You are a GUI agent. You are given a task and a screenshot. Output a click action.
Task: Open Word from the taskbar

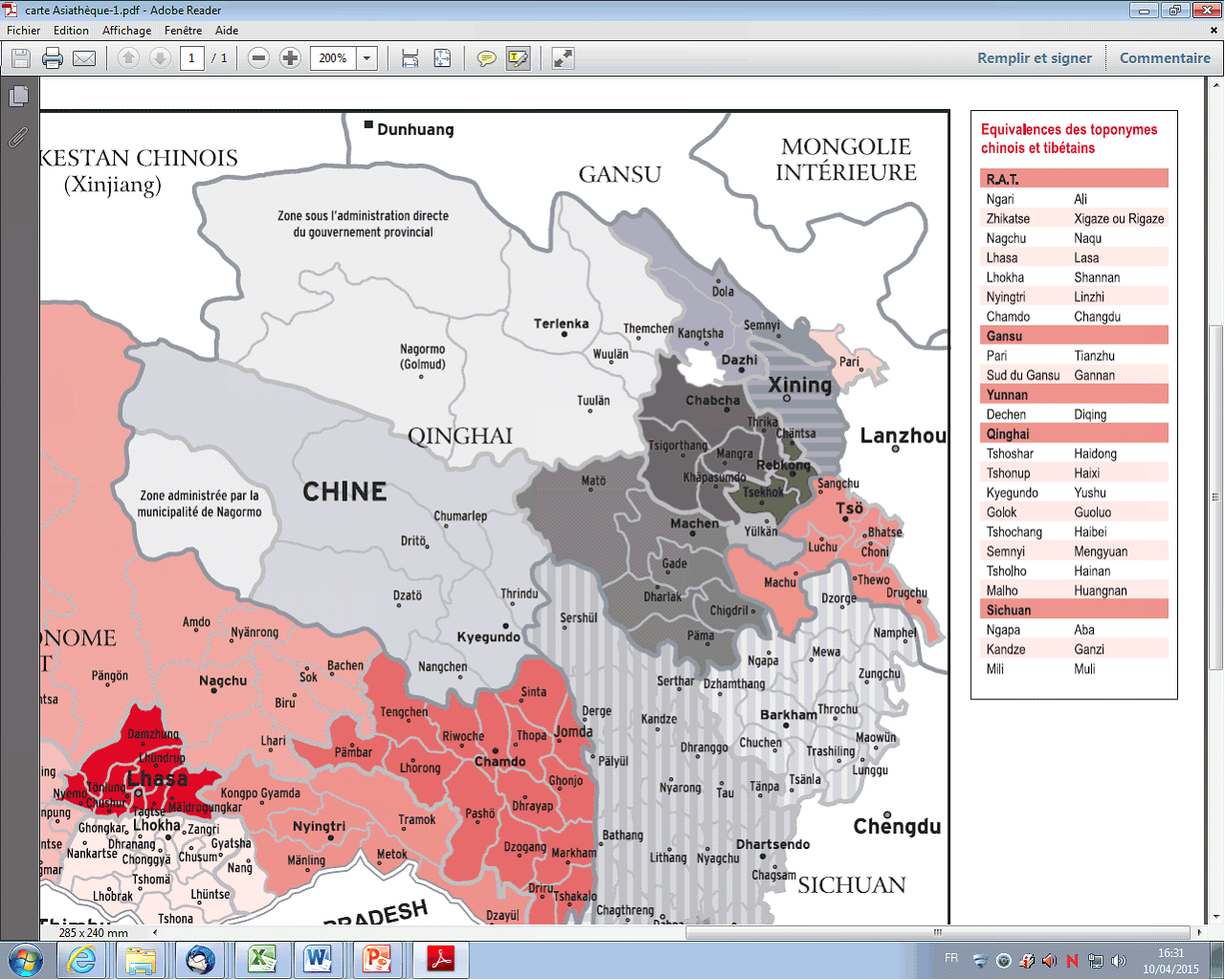click(x=318, y=959)
